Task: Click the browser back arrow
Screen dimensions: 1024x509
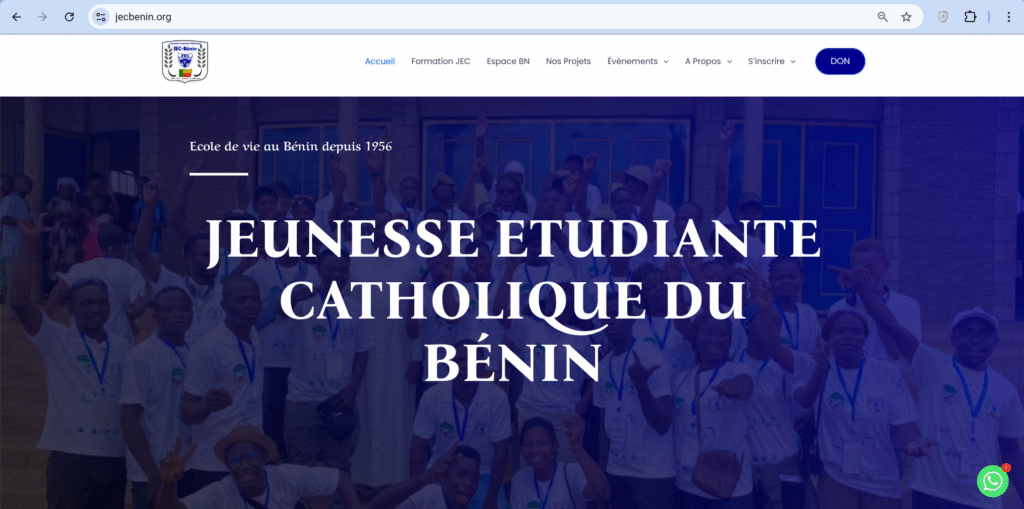Action: coord(16,17)
